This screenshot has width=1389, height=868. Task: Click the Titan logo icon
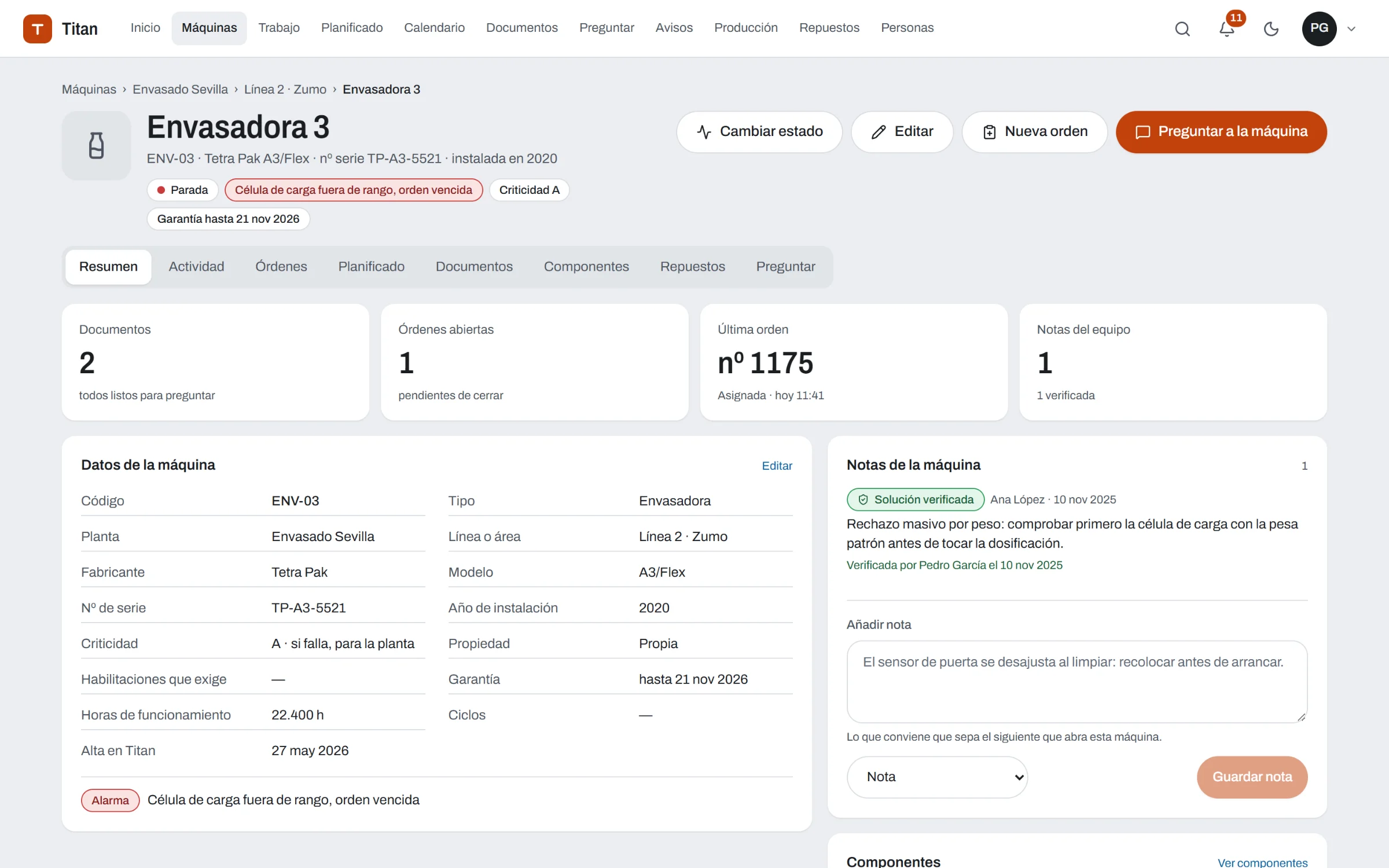point(38,28)
